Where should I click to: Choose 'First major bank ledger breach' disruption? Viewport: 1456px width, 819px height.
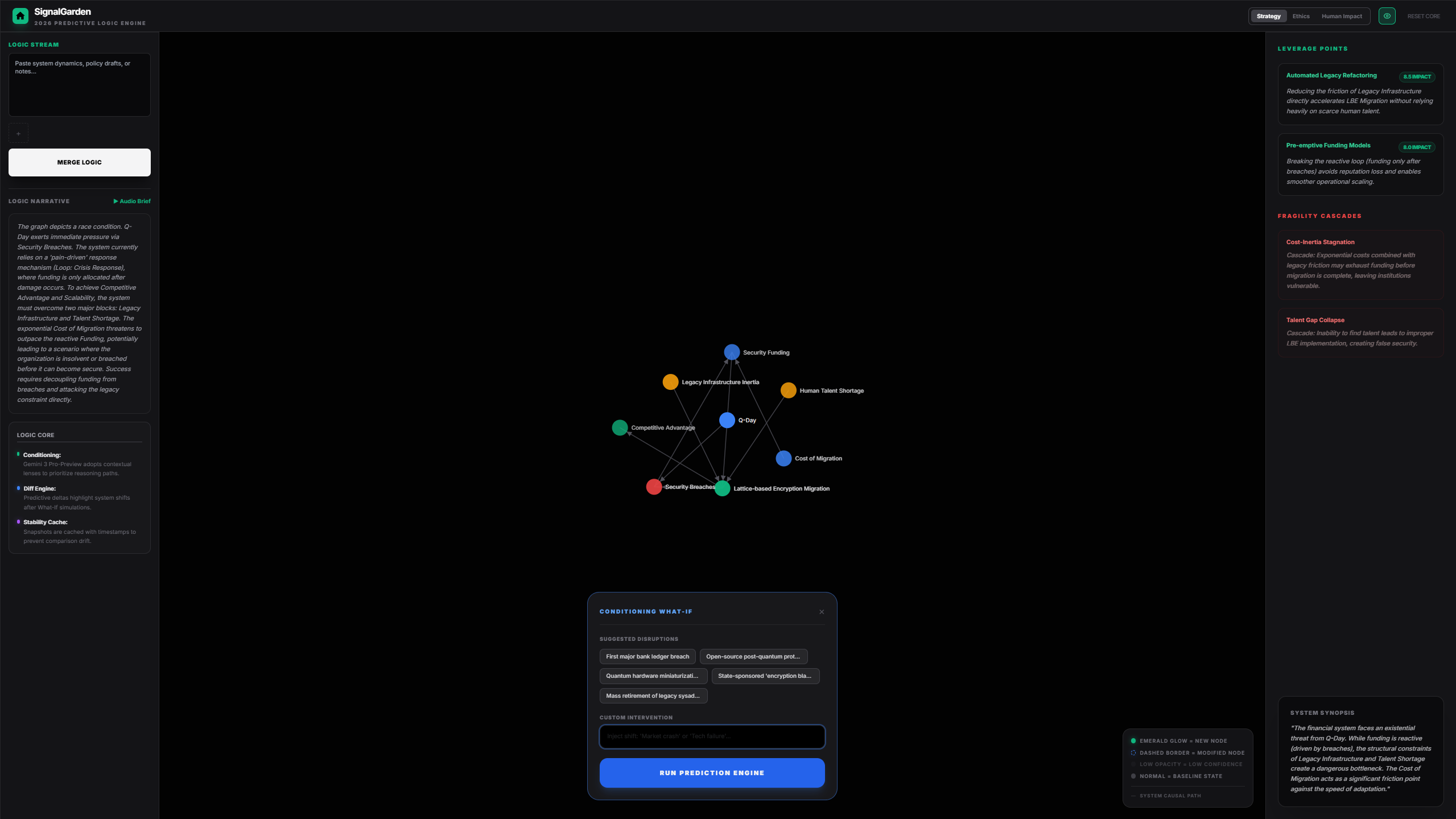647,656
